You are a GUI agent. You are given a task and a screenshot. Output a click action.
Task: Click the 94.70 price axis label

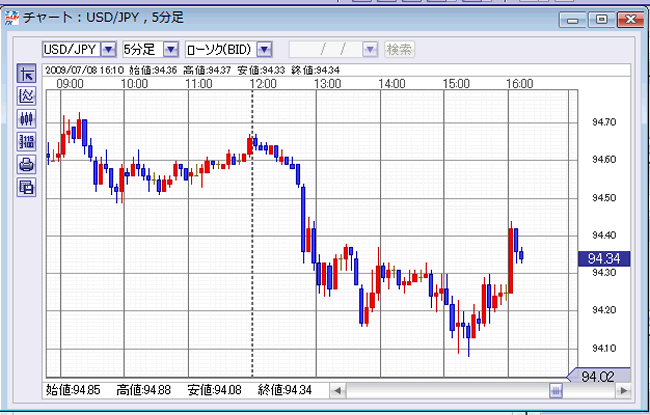[604, 122]
